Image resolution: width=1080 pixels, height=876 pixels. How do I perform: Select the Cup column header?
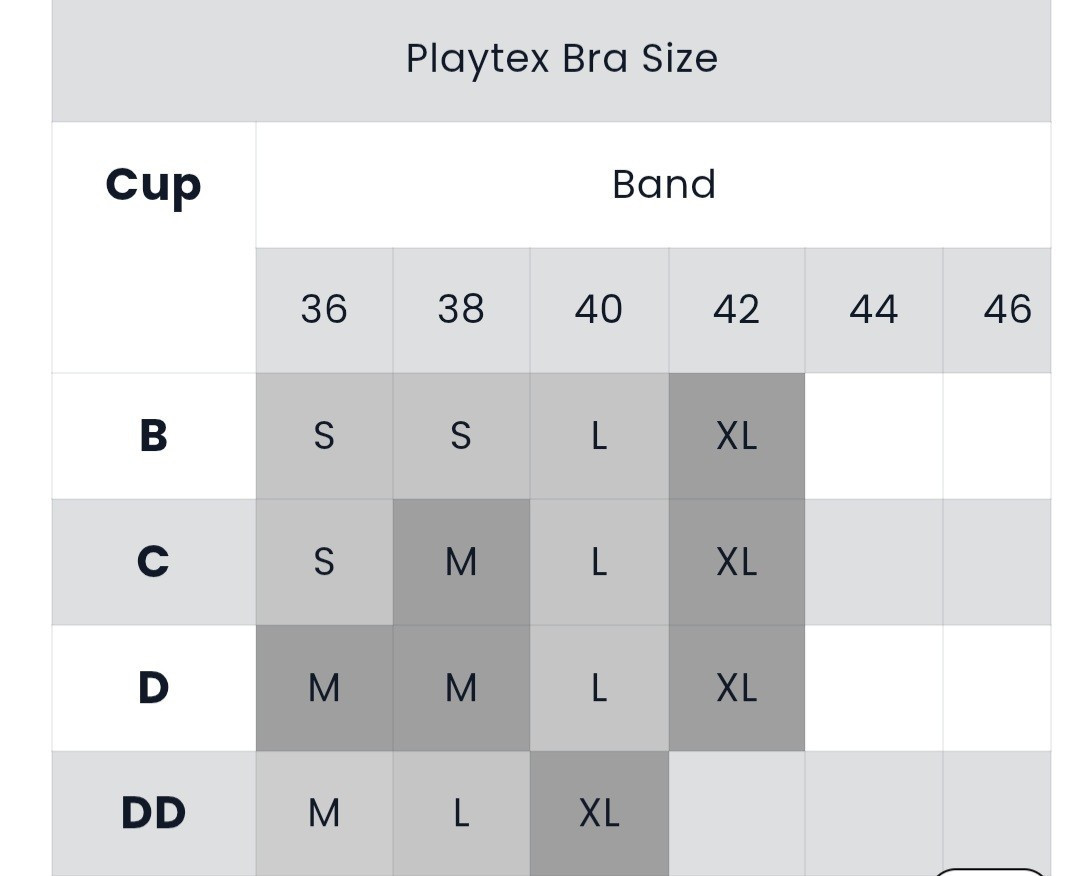click(x=154, y=185)
